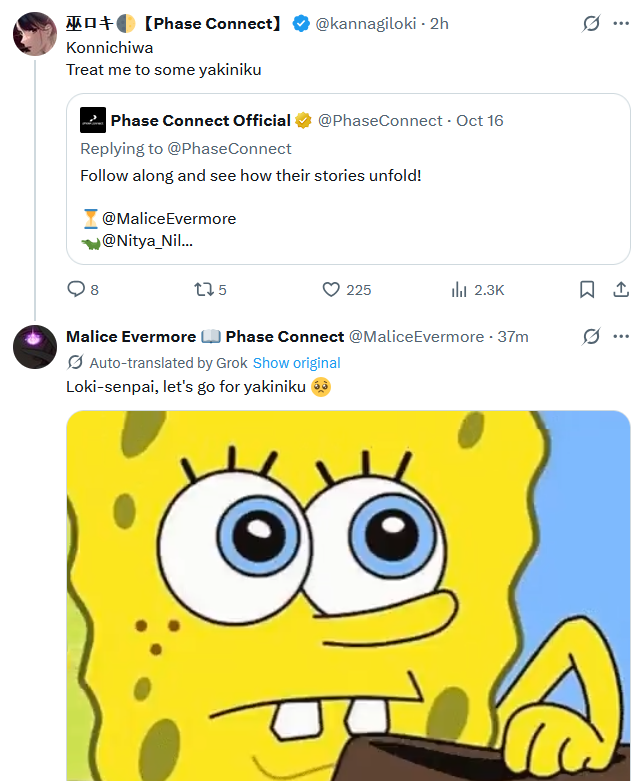Open more options for kannagiloki's tweet

620,23
